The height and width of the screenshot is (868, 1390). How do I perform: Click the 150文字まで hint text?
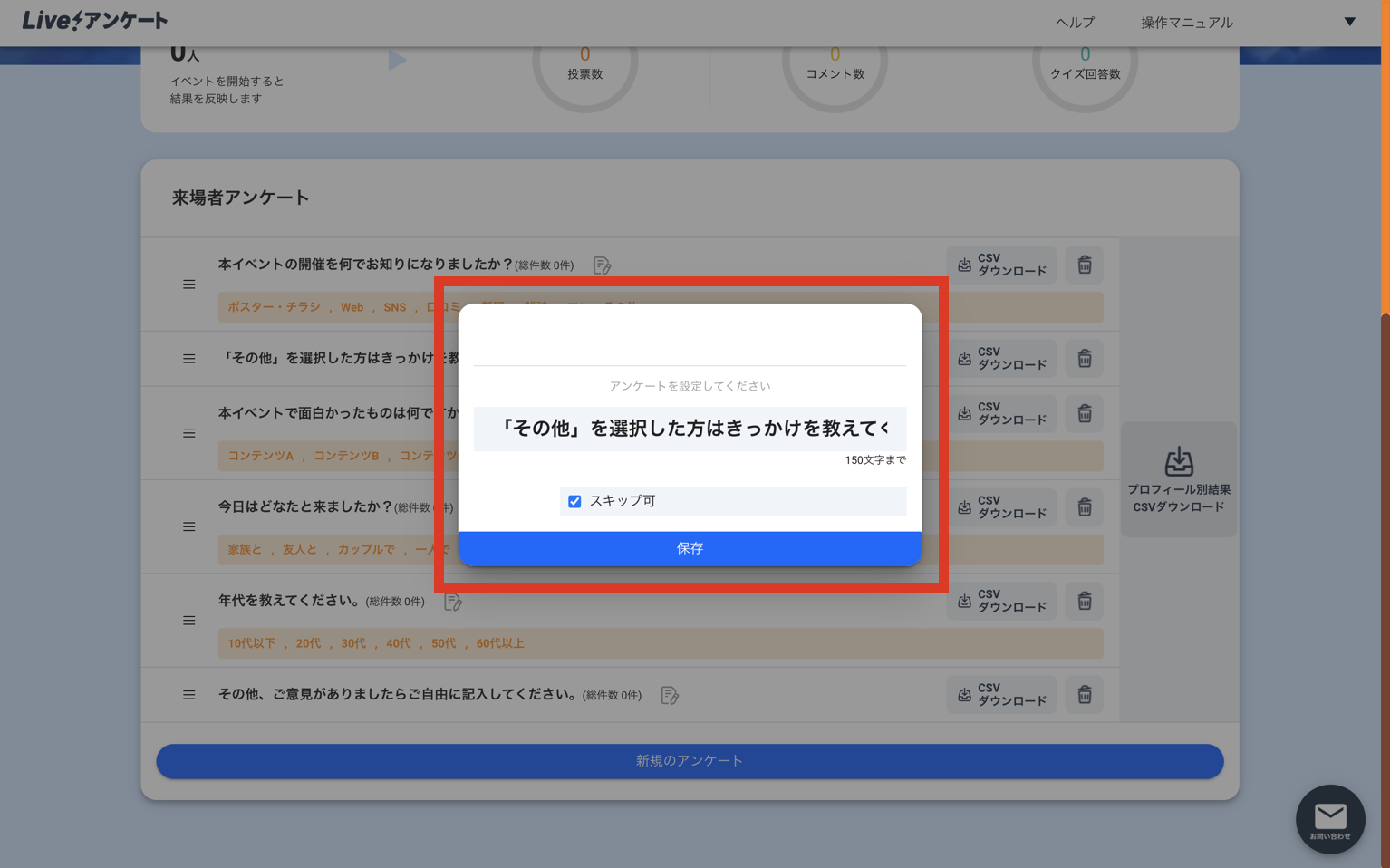coord(874,460)
